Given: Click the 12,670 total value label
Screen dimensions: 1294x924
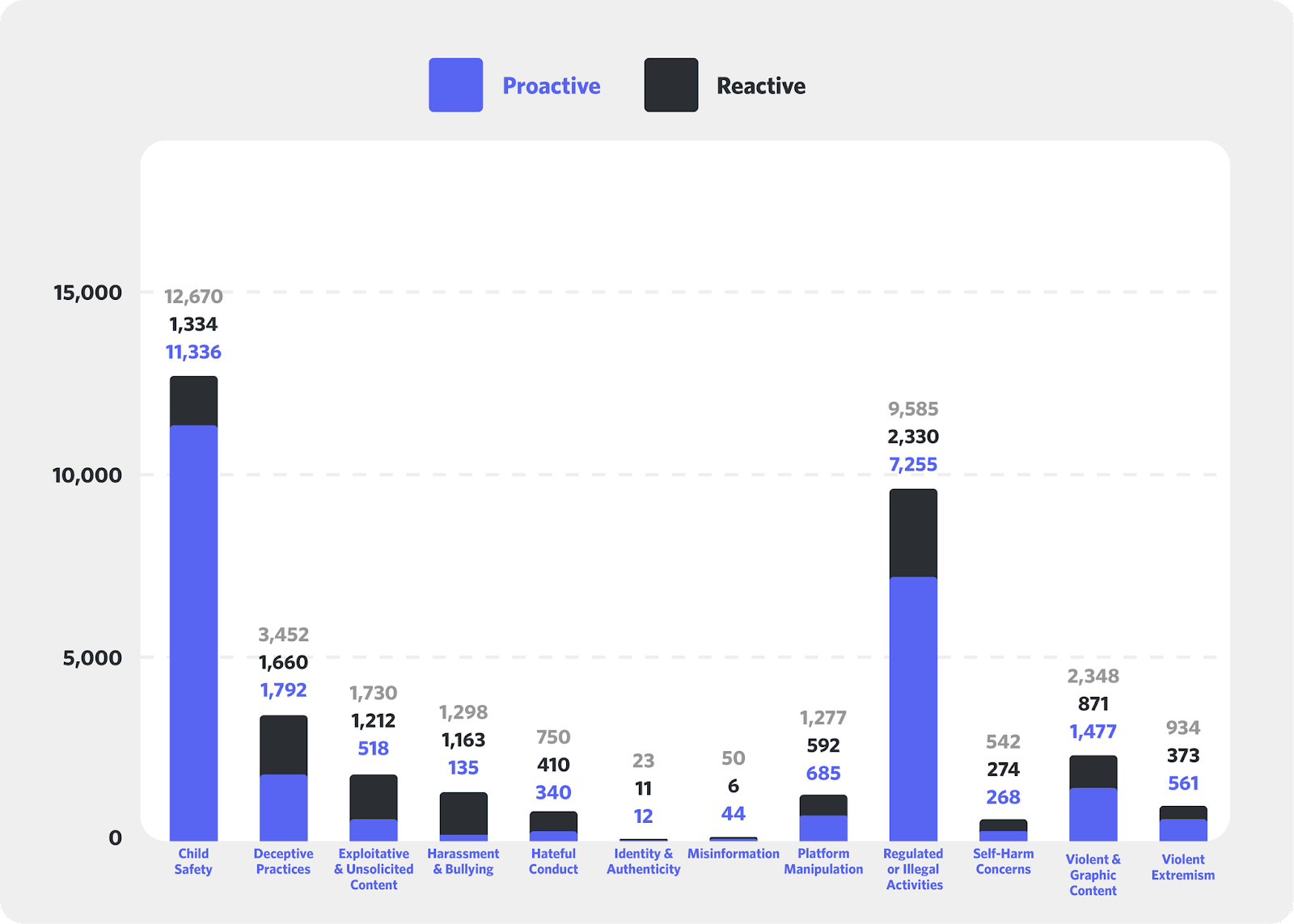Looking at the screenshot, I should pyautogui.click(x=193, y=297).
